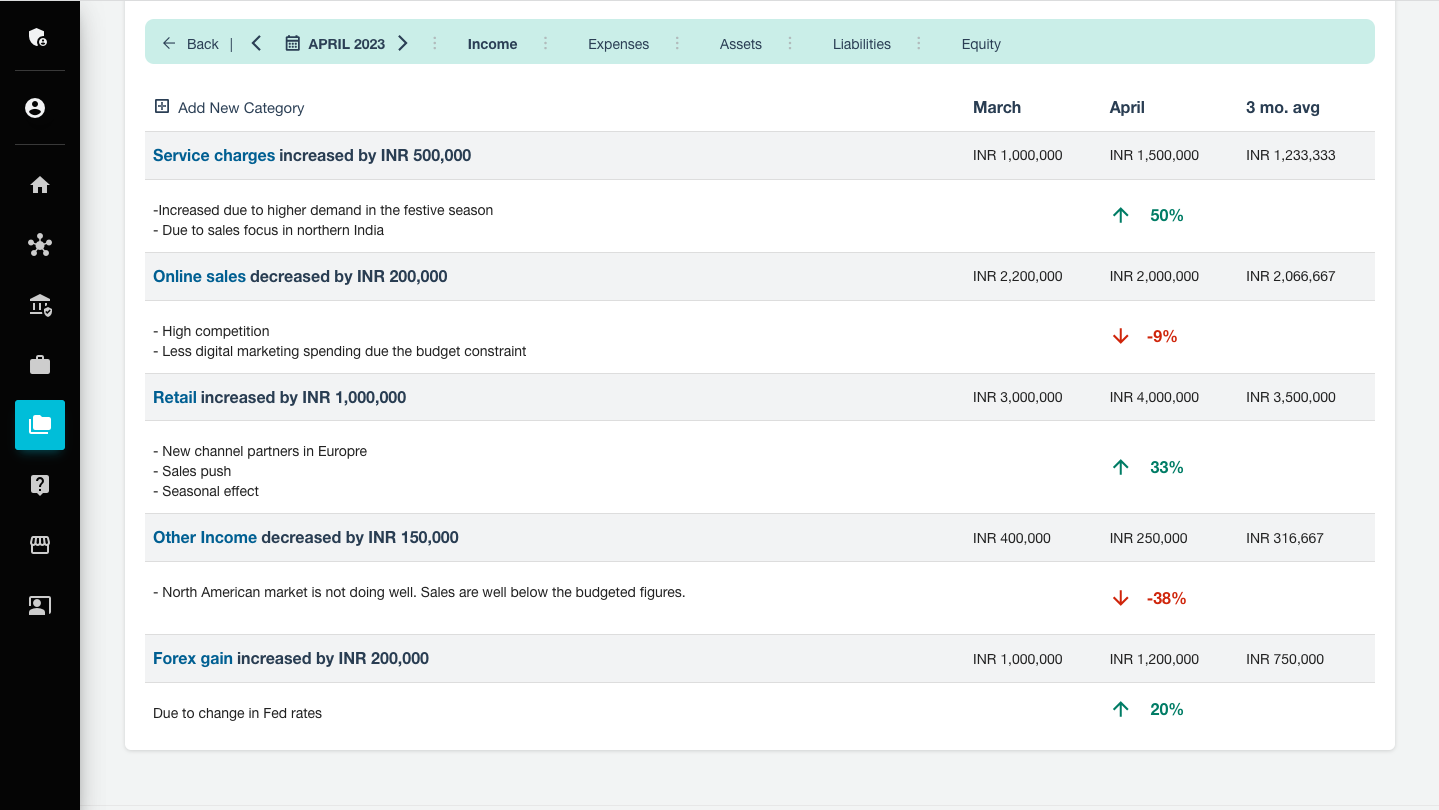Open the Forex gain category link
Viewport: 1439px width, 810px height.
192,658
